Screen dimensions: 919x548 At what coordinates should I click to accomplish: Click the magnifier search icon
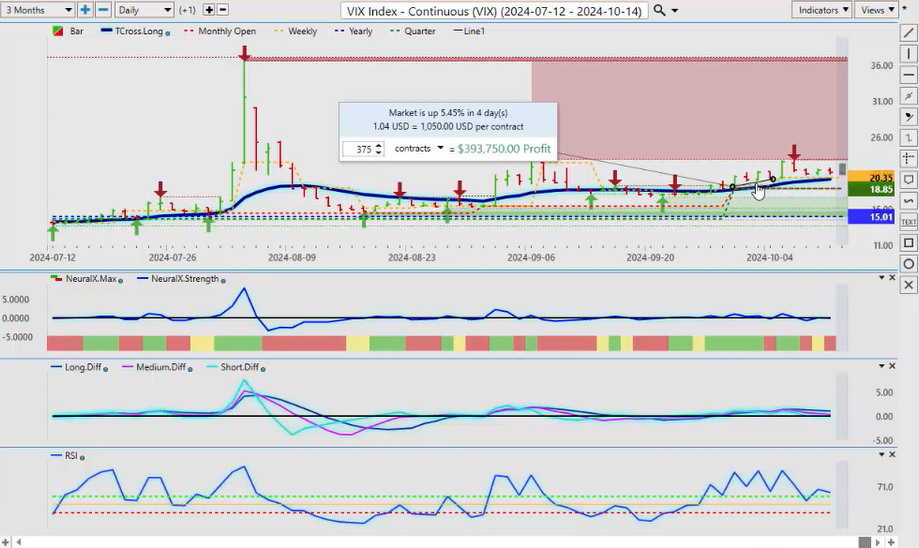click(659, 11)
